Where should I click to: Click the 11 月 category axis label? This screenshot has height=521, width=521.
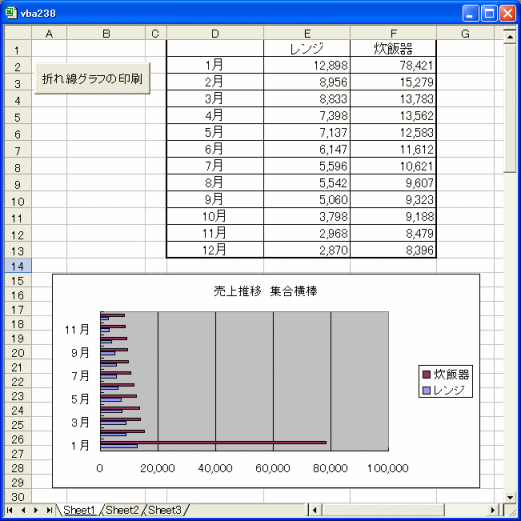(77, 330)
